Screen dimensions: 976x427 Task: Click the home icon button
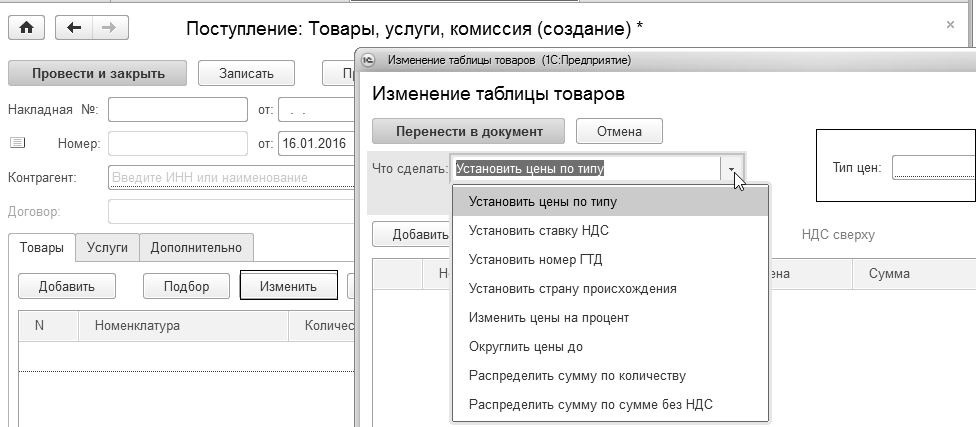[26, 28]
